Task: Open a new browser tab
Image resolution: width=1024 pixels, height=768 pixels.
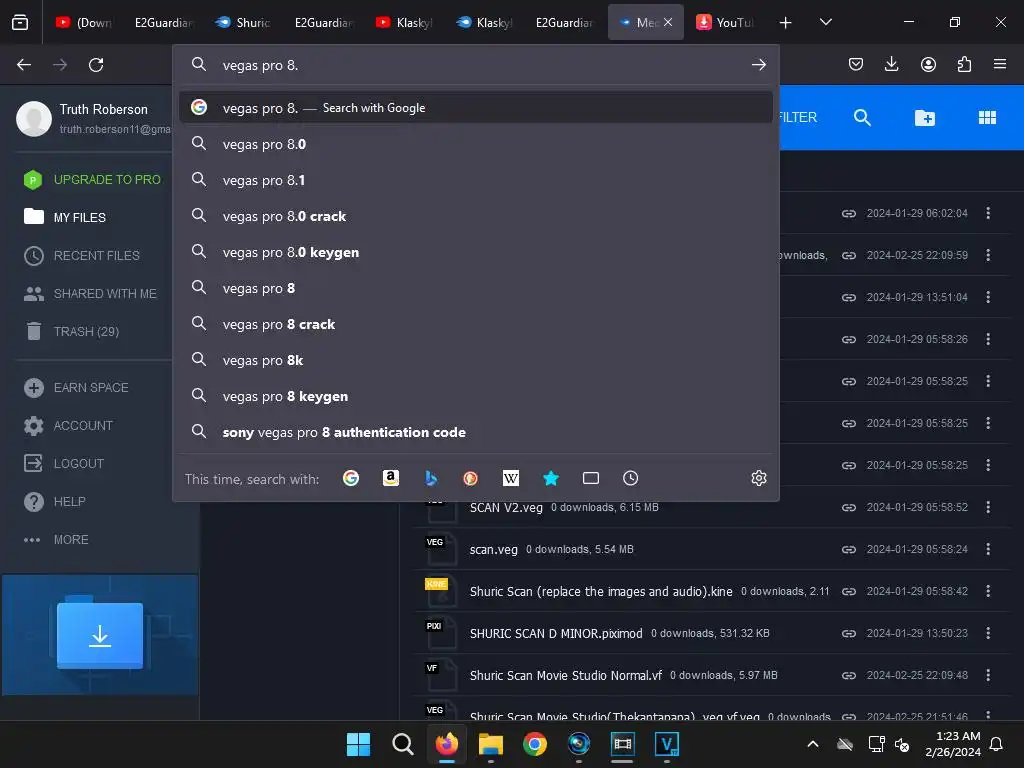Action: [x=786, y=23]
